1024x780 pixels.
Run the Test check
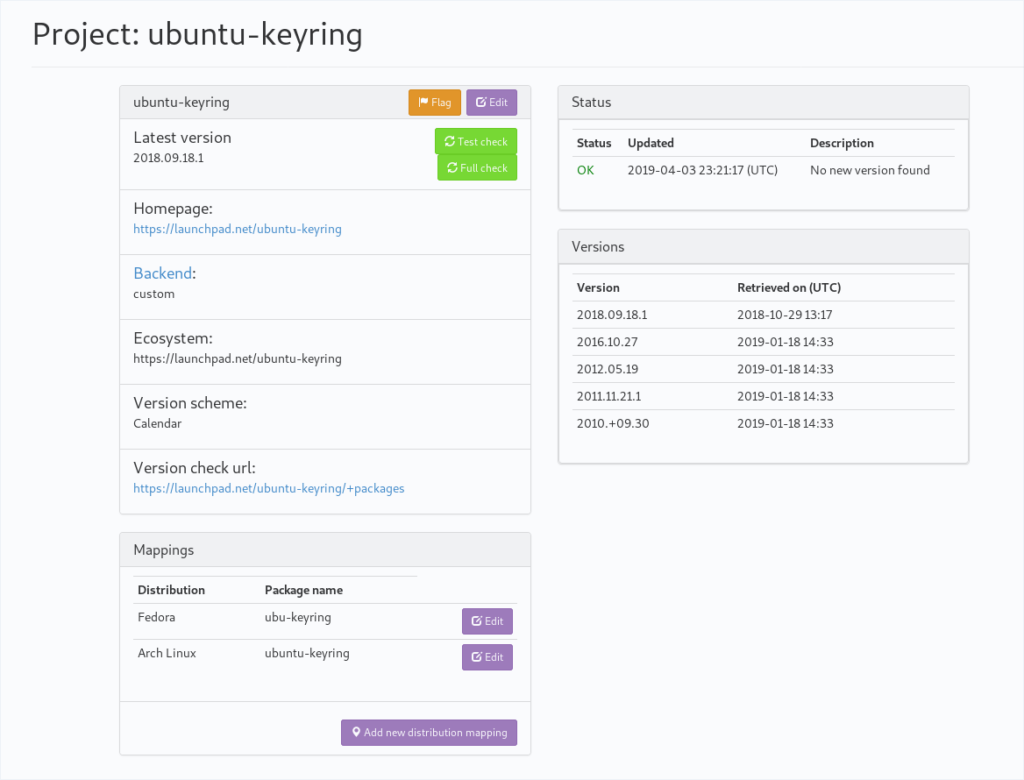coord(475,141)
